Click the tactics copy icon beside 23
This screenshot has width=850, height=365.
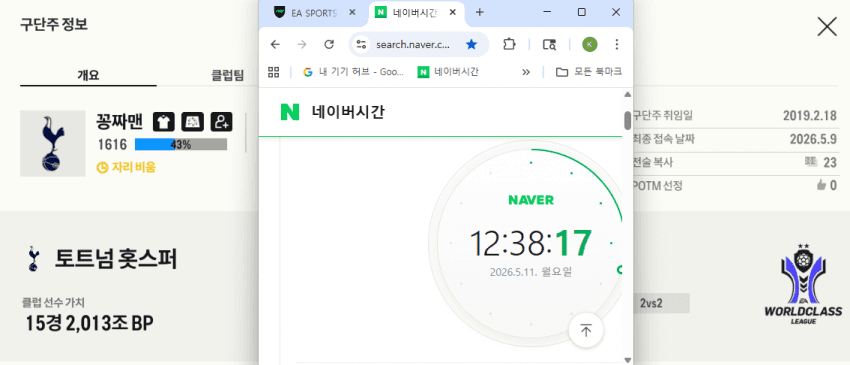tap(811, 161)
